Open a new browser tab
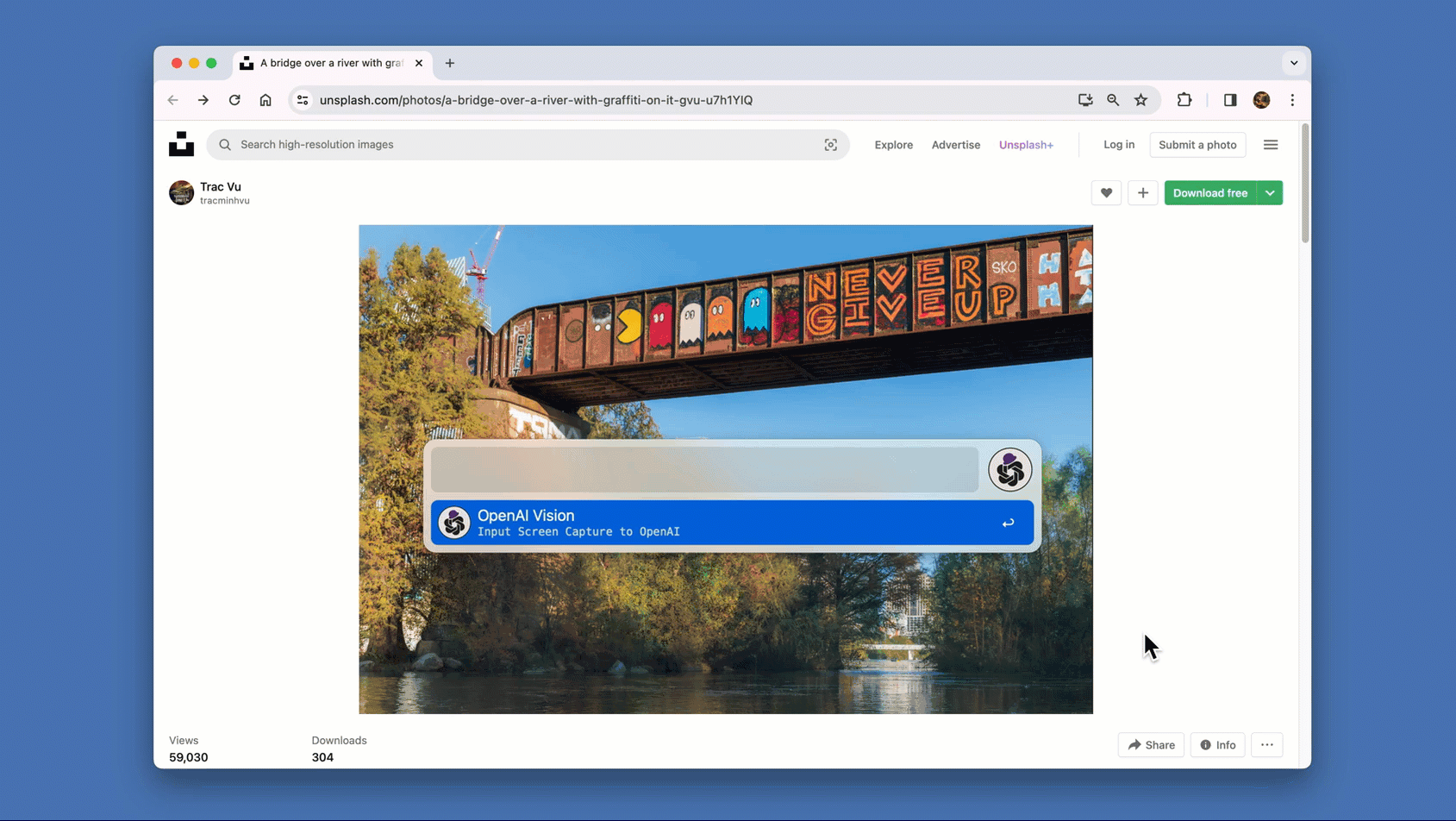Image resolution: width=1456 pixels, height=821 pixels. pyautogui.click(x=450, y=63)
